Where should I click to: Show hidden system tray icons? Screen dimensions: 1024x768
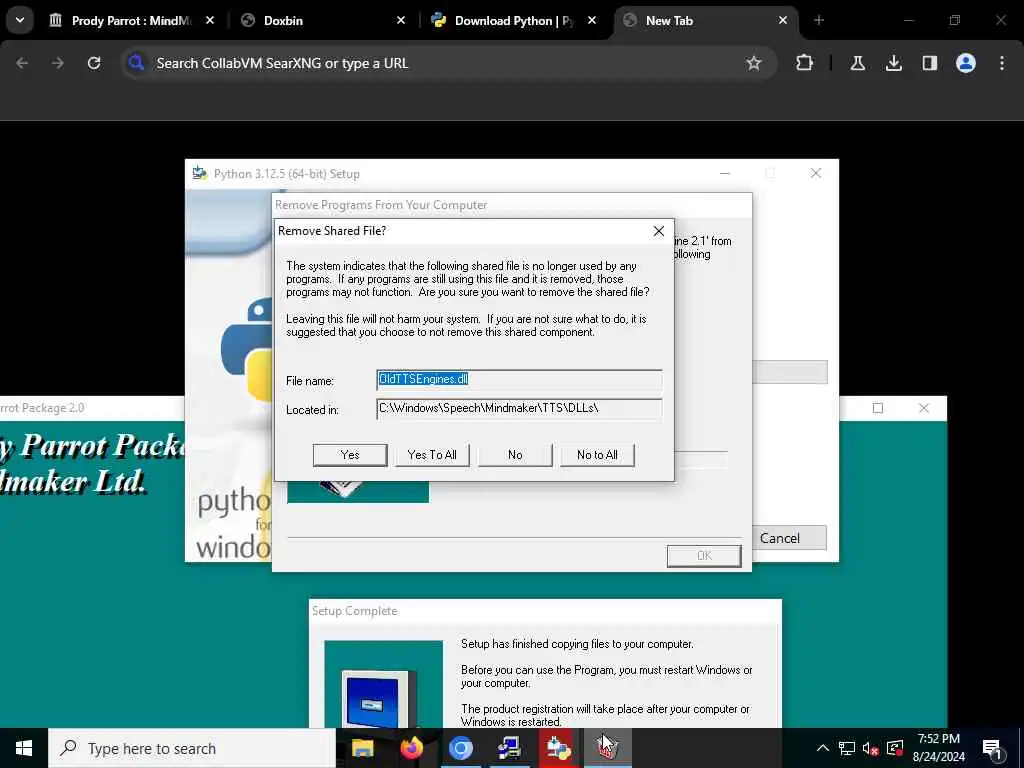(x=823, y=748)
